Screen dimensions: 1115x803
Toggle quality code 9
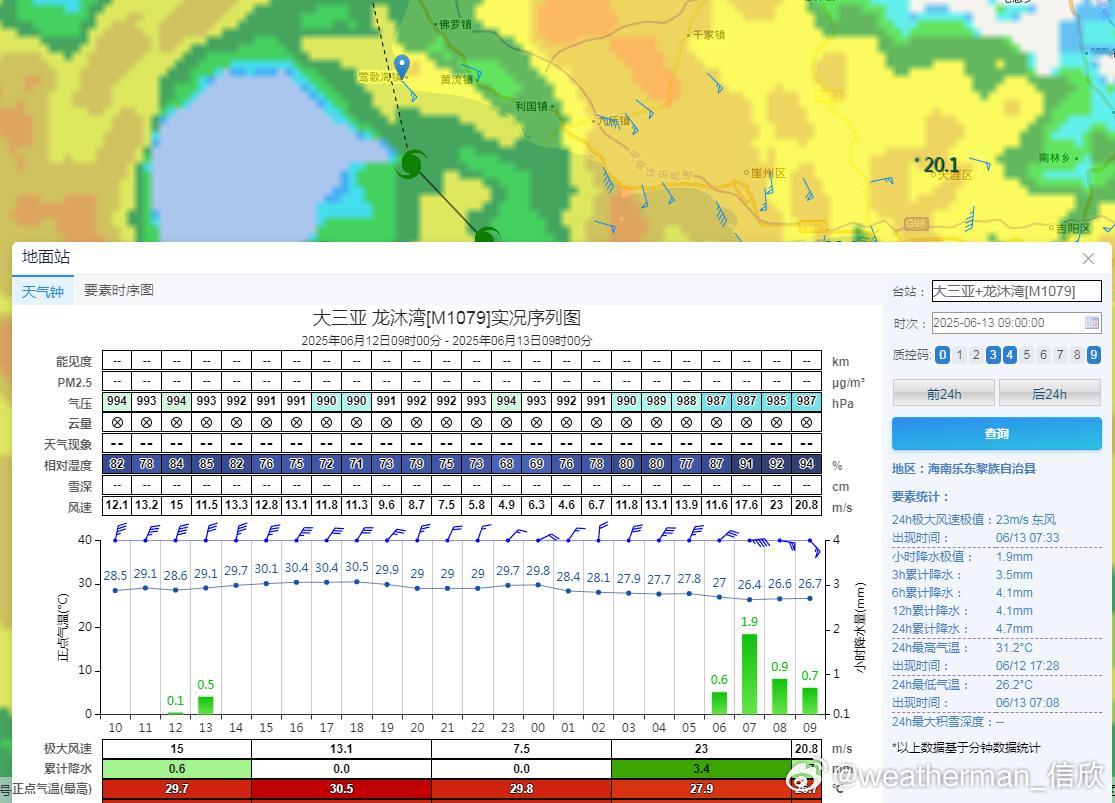[1094, 354]
